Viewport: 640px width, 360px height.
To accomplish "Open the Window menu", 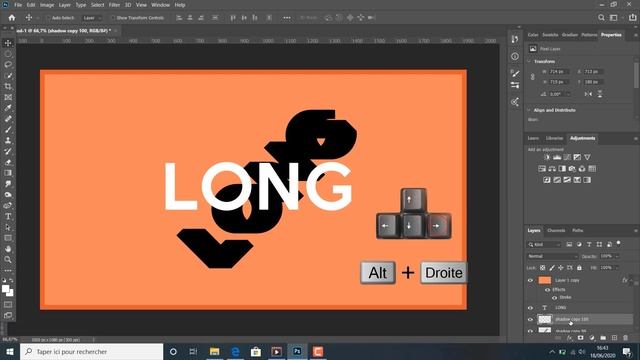I will [160, 5].
